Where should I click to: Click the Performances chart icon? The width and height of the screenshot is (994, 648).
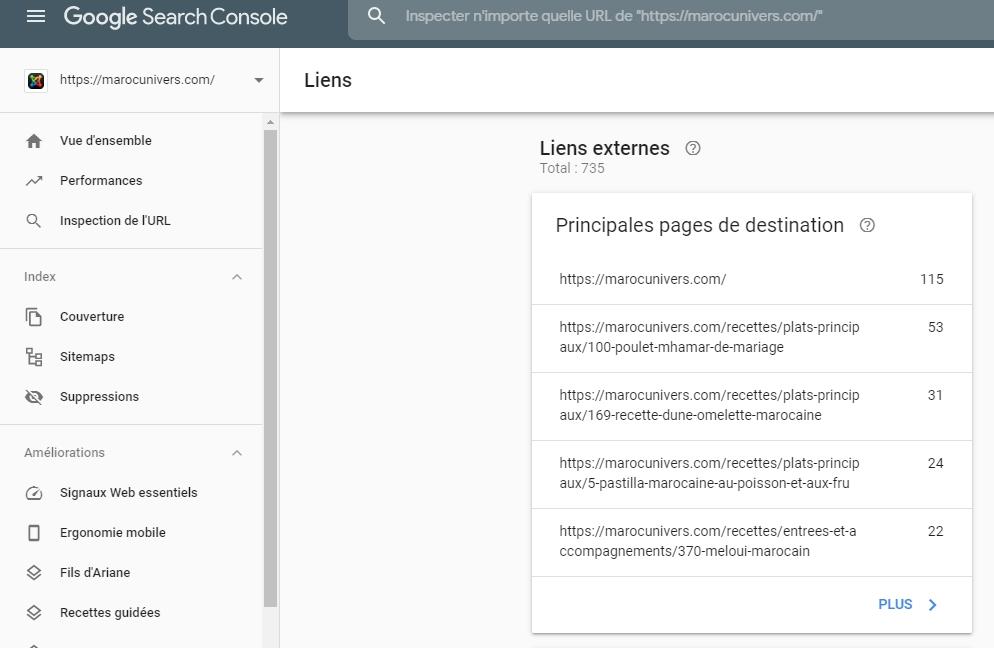[33, 180]
